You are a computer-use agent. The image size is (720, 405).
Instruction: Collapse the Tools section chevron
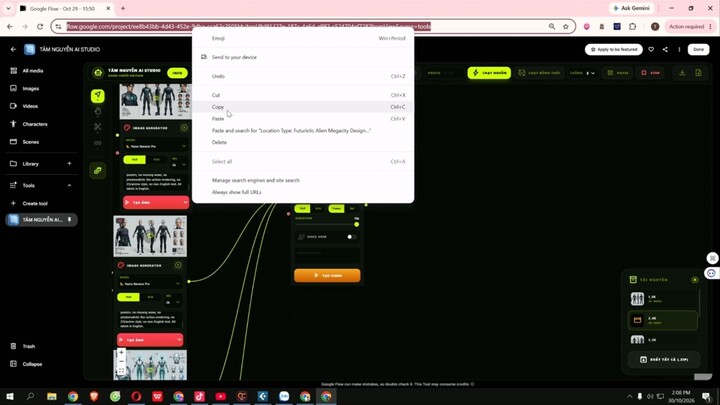[69, 186]
